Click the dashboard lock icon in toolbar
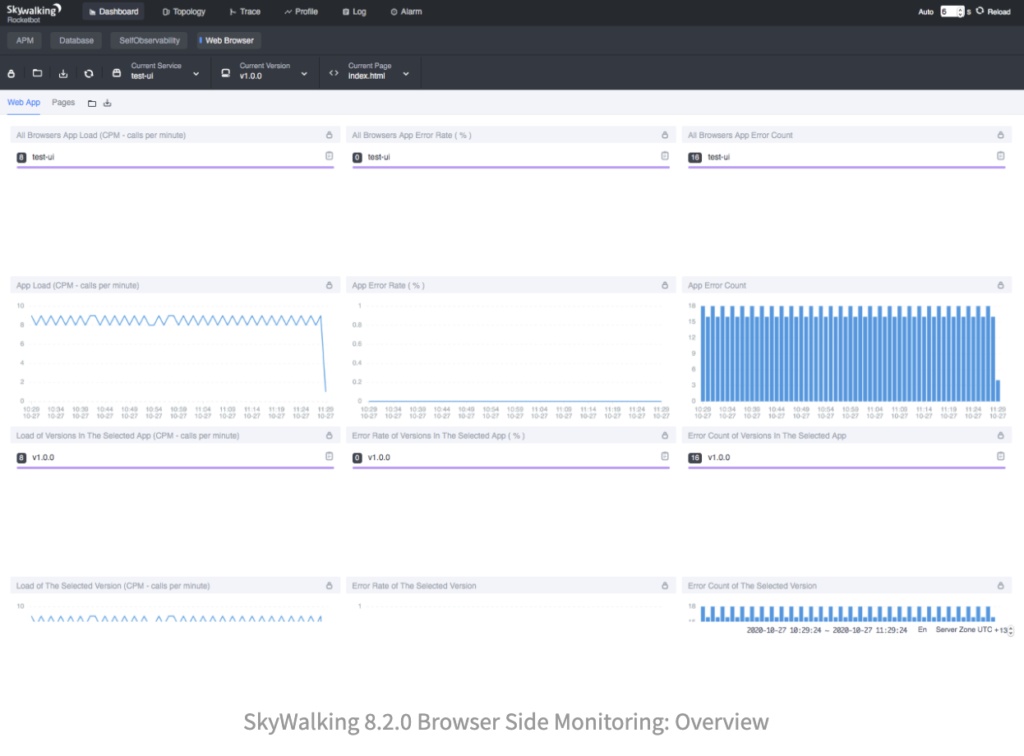This screenshot has width=1024, height=756. [12, 73]
